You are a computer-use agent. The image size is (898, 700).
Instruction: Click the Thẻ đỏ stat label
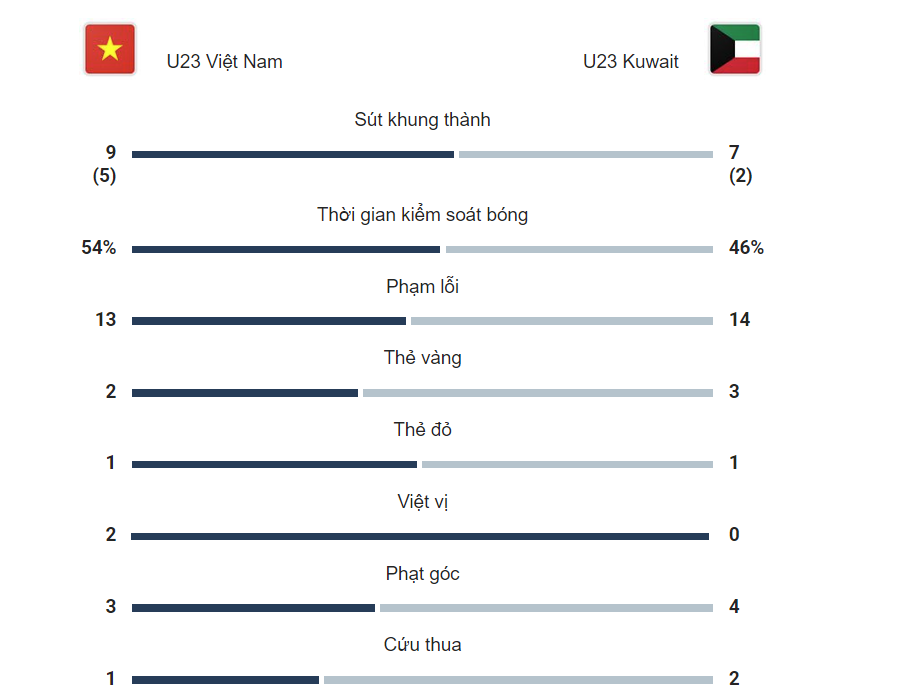click(x=422, y=430)
